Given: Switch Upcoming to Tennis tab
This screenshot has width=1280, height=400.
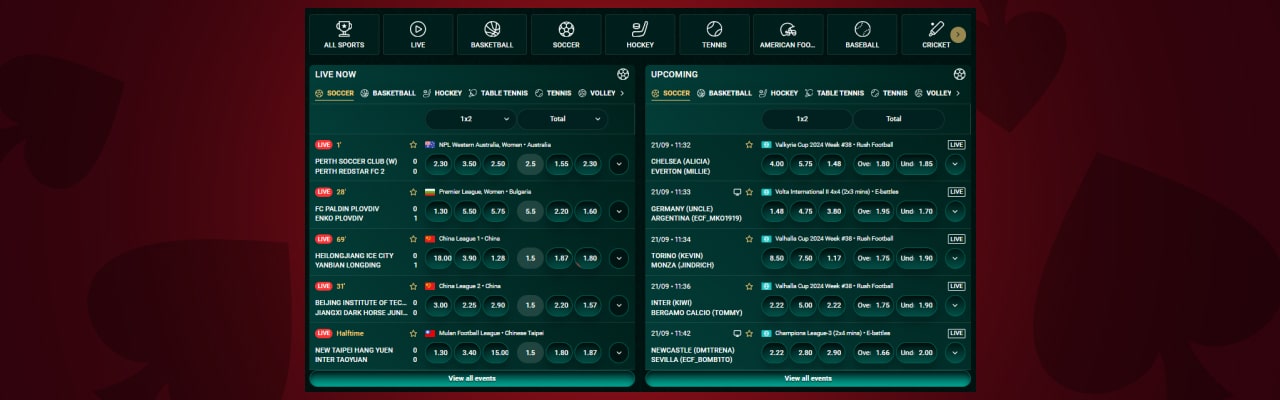Looking at the screenshot, I should 889,93.
